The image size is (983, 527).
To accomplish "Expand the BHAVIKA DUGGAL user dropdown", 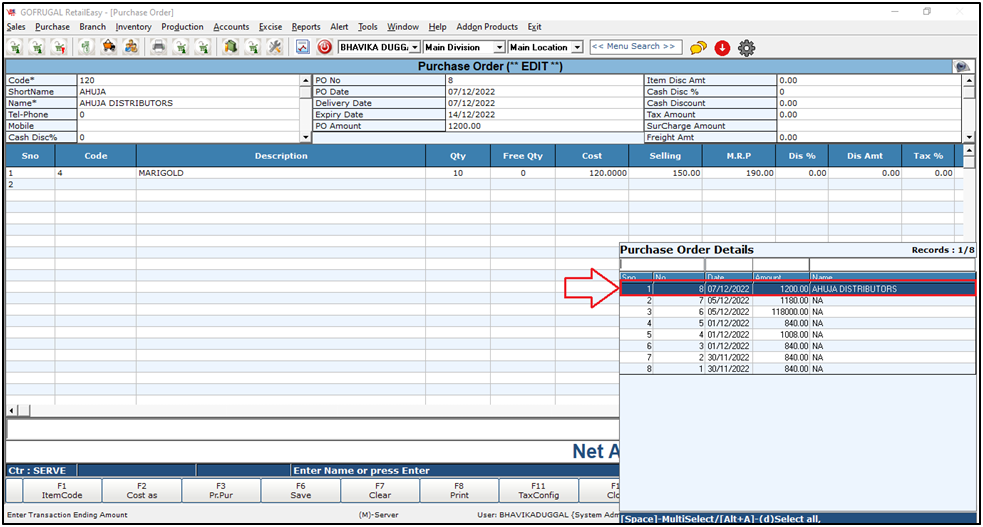I will [x=415, y=47].
